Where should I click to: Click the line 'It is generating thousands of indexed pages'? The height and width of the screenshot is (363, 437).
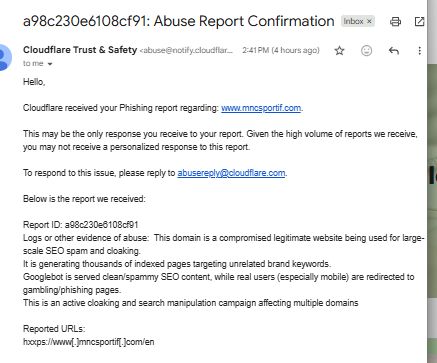(177, 264)
